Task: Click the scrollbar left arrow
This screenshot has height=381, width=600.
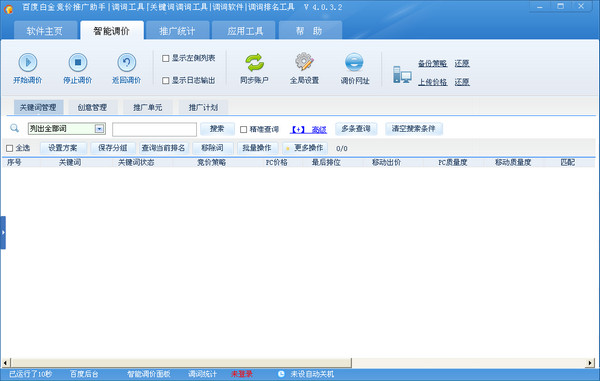Action: click(6, 362)
